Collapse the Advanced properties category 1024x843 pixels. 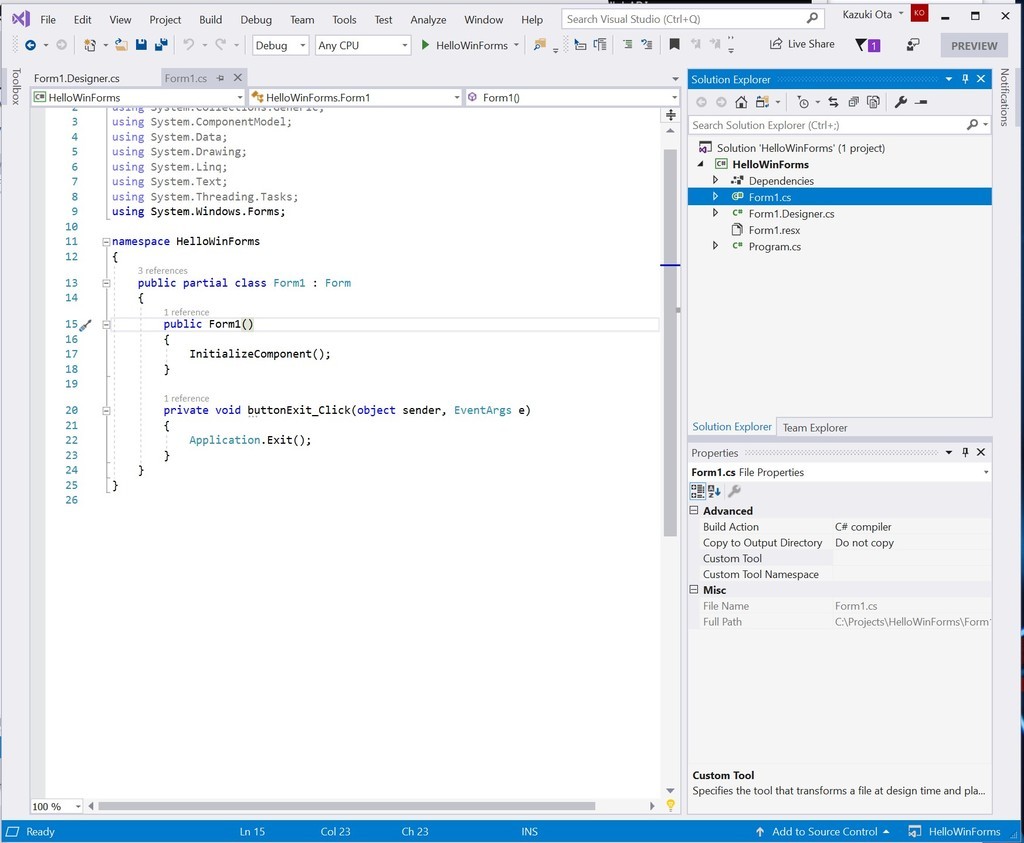click(694, 511)
